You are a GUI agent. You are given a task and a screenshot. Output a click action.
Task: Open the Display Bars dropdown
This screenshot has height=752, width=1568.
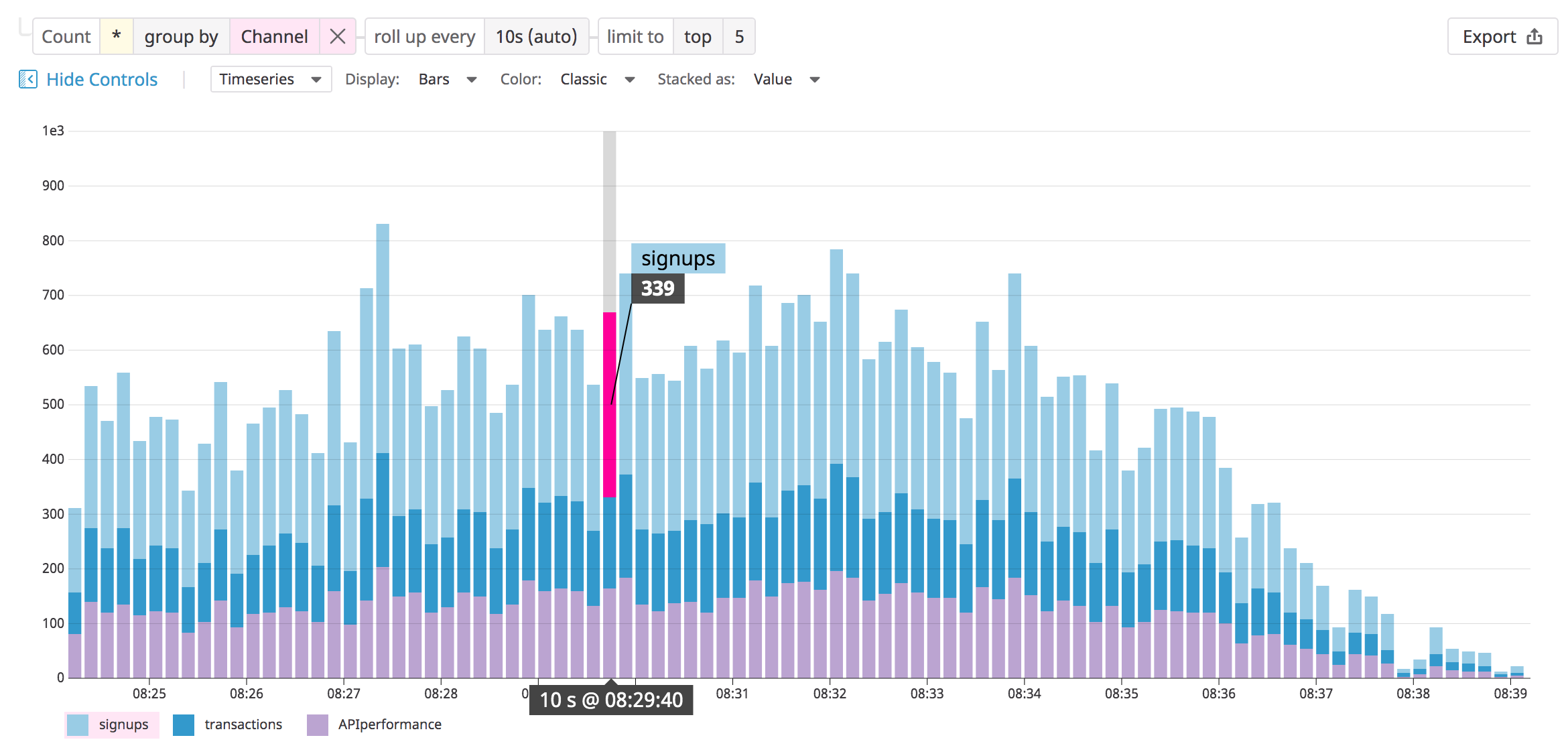[447, 78]
